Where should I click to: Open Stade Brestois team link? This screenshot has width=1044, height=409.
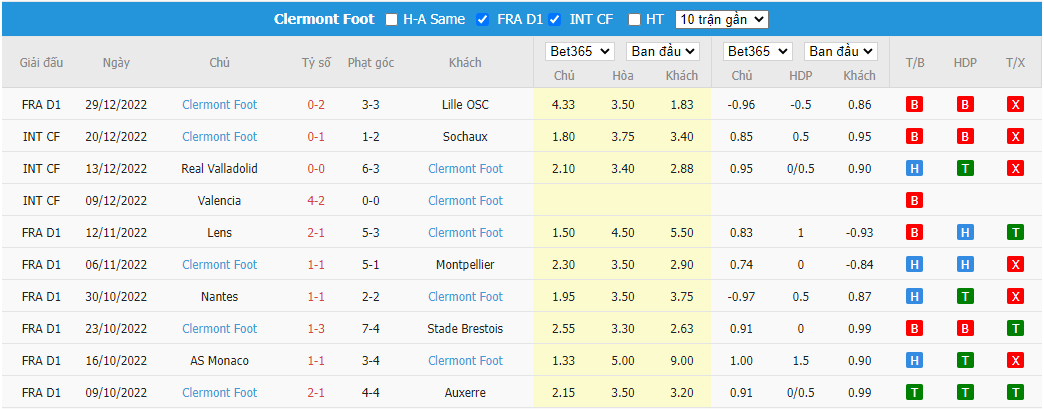[x=465, y=328]
